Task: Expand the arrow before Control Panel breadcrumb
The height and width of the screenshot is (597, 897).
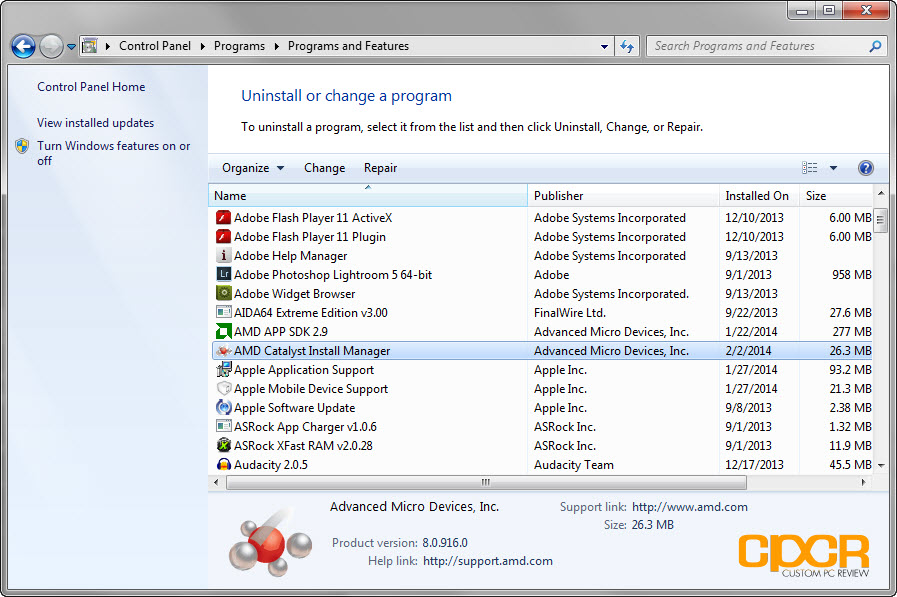Action: click(108, 46)
